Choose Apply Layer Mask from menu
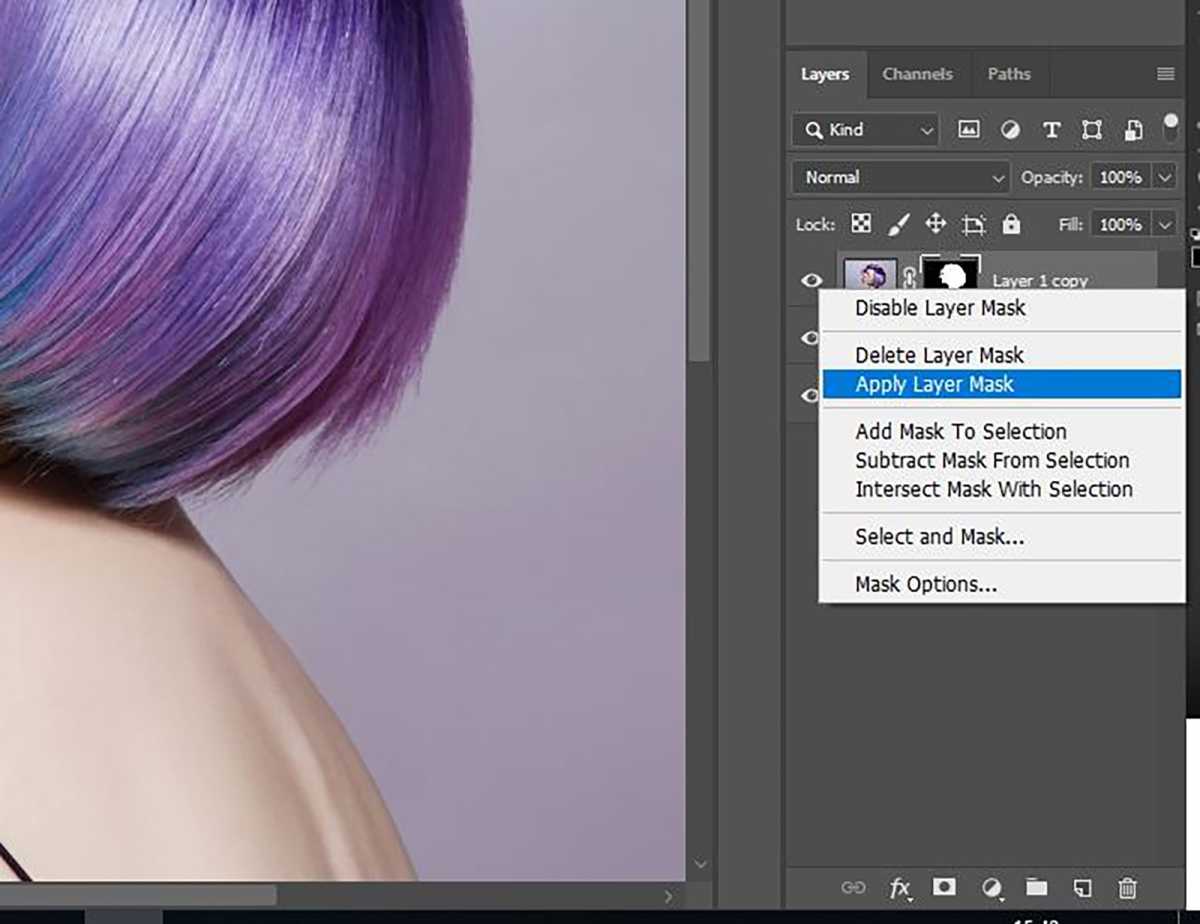The width and height of the screenshot is (1200, 924). point(935,384)
